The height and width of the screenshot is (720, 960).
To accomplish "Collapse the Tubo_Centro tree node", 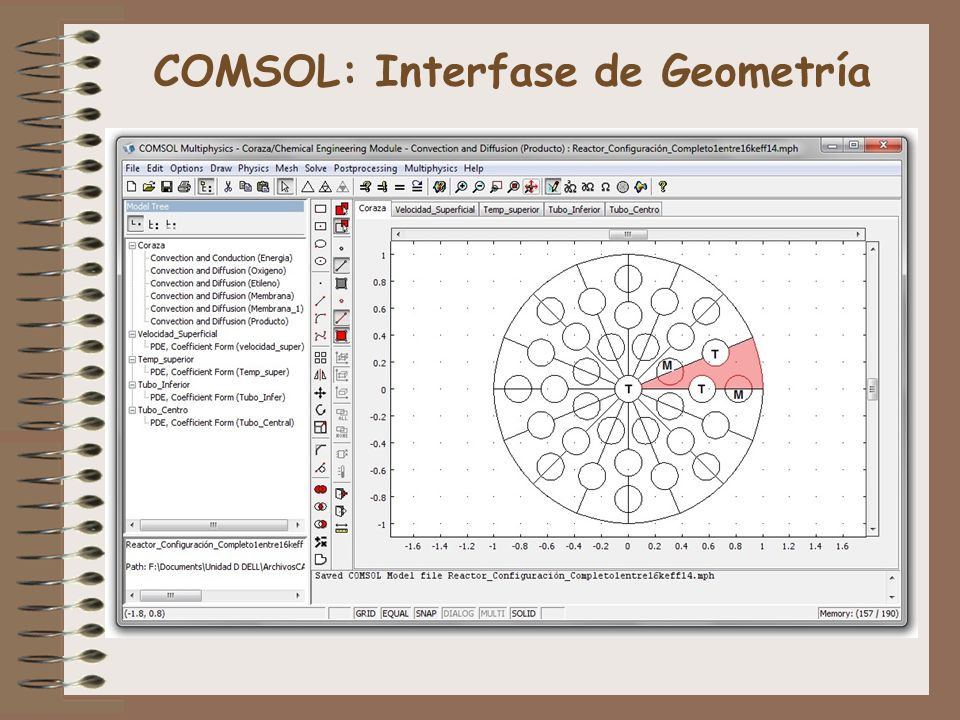I will click(x=132, y=410).
